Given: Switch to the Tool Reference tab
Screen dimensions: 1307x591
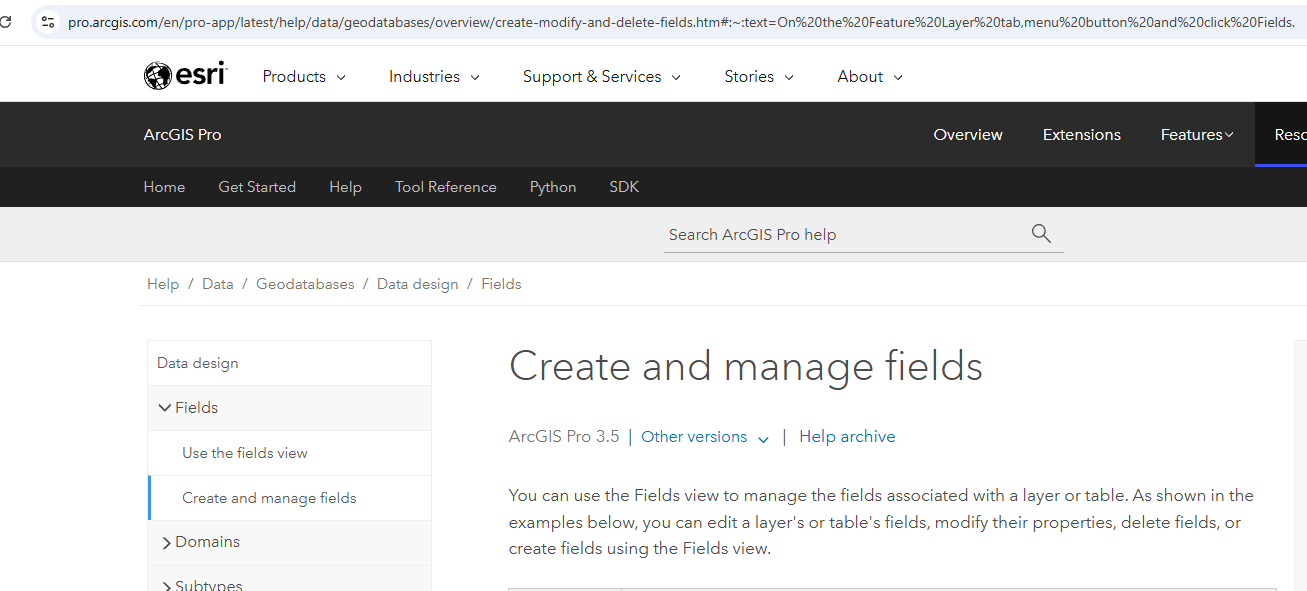Looking at the screenshot, I should click(x=445, y=187).
